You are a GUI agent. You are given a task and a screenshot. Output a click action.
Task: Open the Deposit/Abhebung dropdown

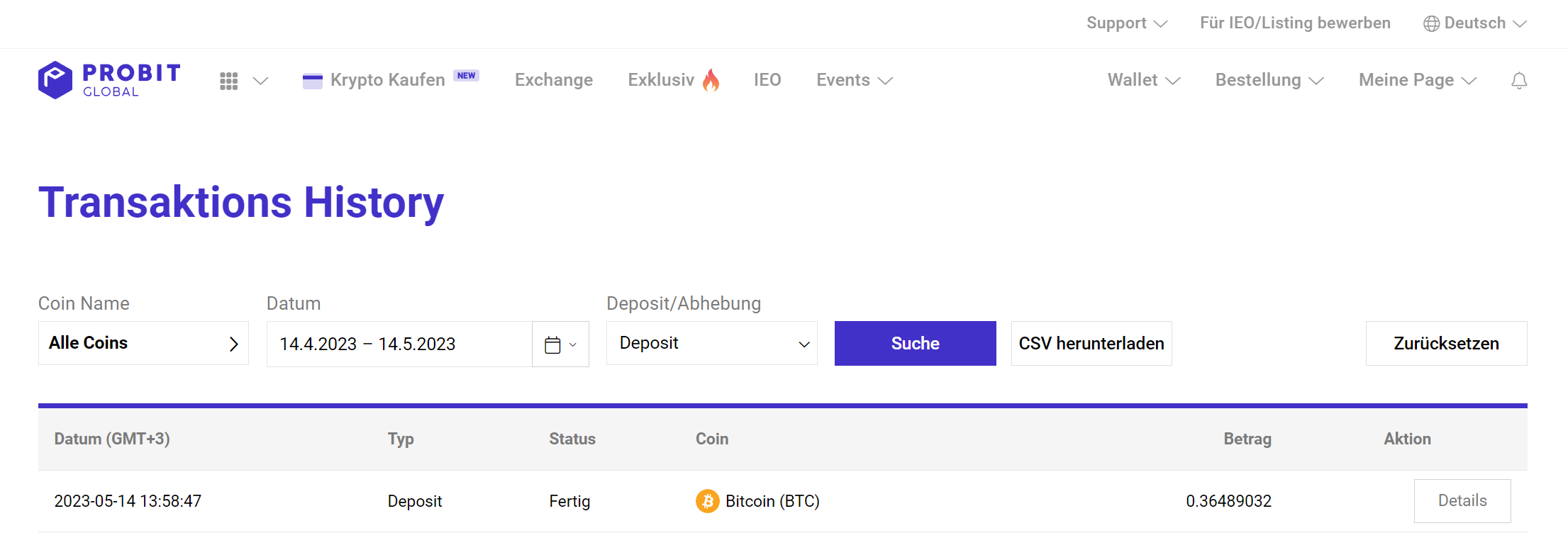[x=712, y=343]
